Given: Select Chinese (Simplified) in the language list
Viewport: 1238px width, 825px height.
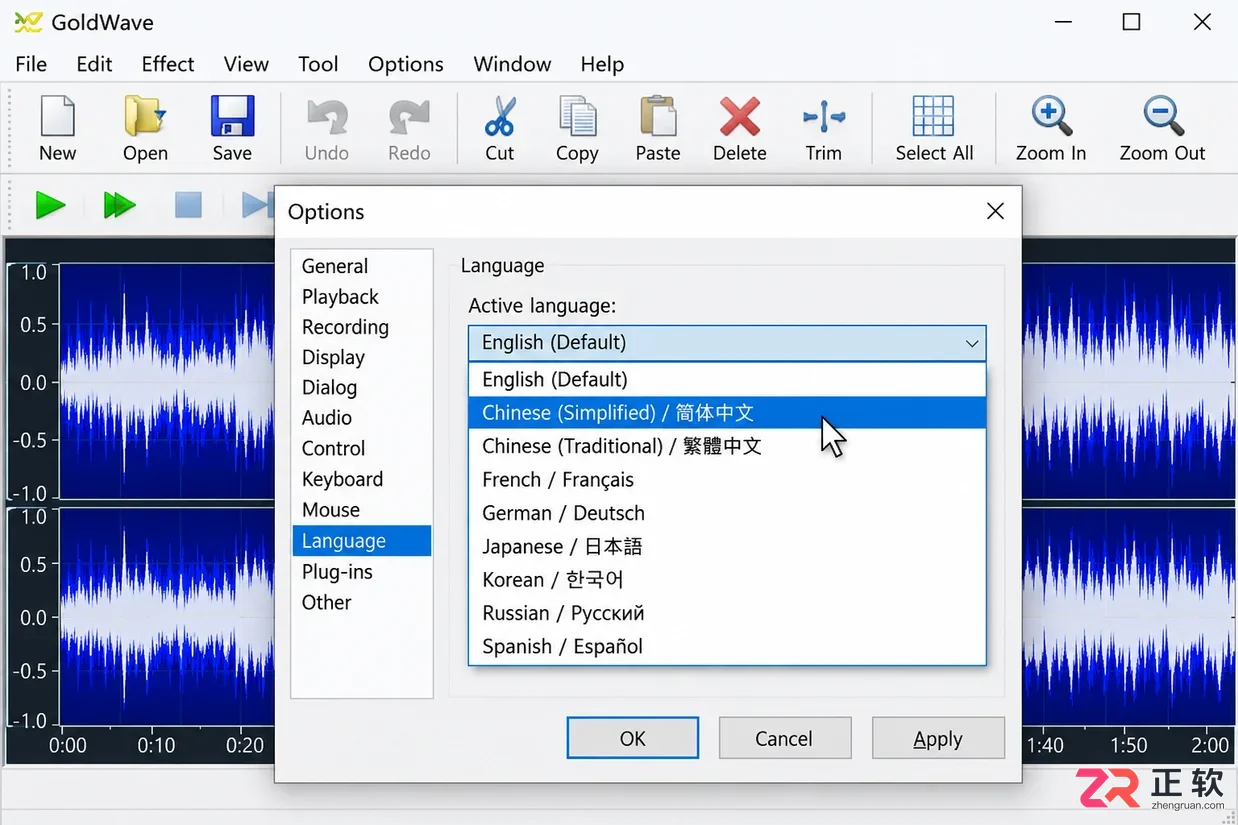Looking at the screenshot, I should (727, 413).
